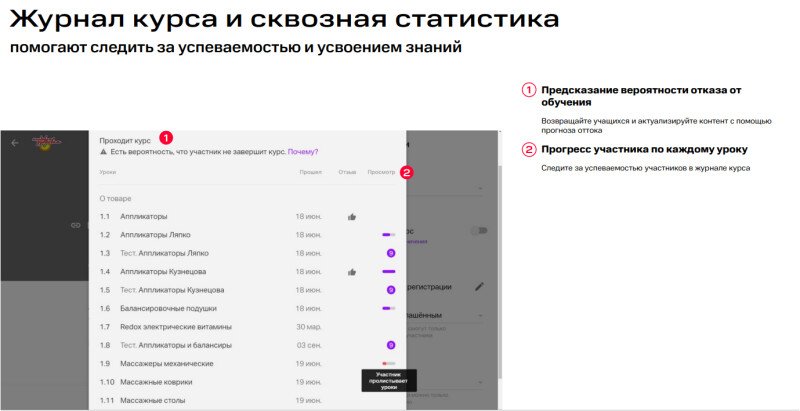Click the full progress bar for lesson 1.4
Viewport: 800px width, 411px height.
pos(389,272)
